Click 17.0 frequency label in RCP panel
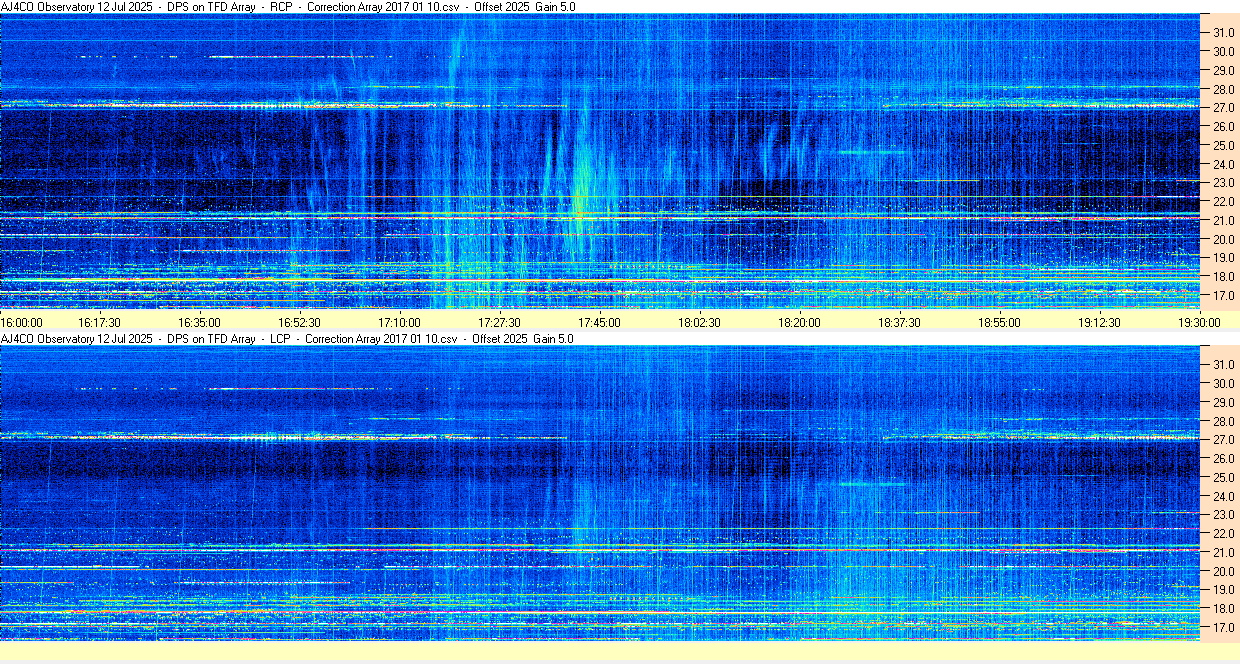 point(1223,296)
